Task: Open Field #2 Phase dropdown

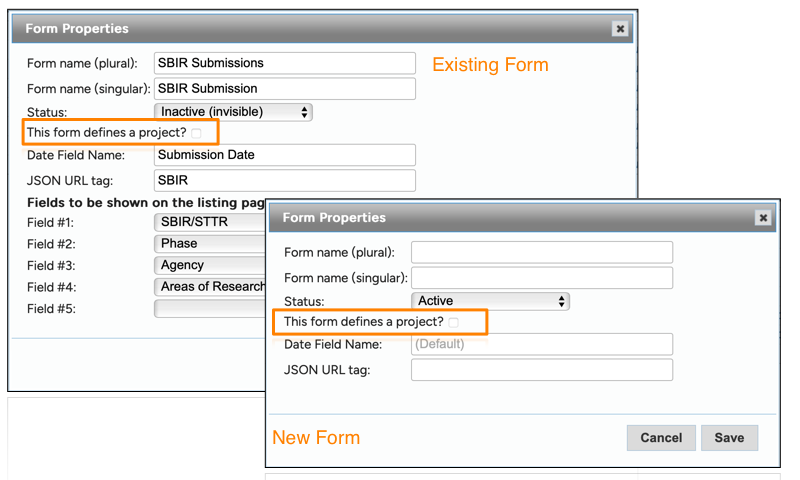Action: pyautogui.click(x=210, y=244)
